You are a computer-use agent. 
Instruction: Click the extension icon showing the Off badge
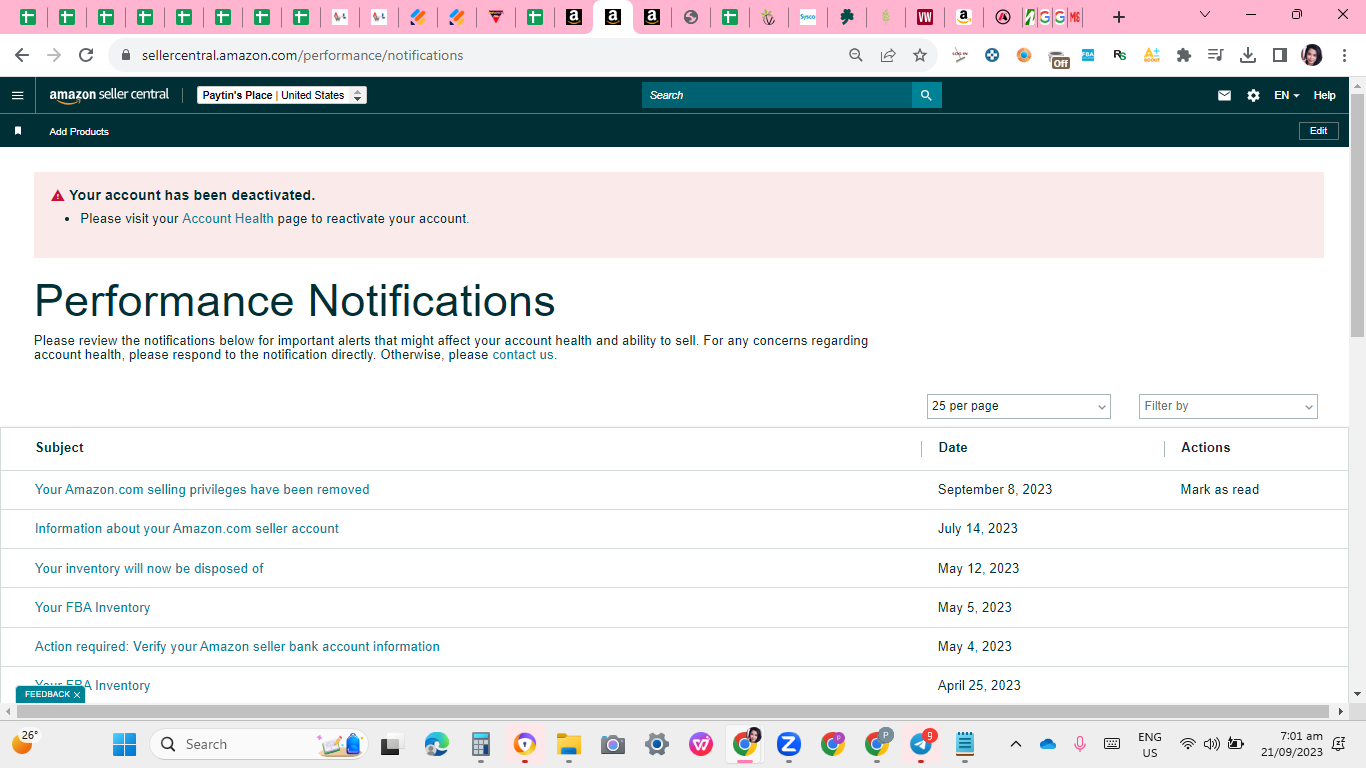(x=1058, y=57)
